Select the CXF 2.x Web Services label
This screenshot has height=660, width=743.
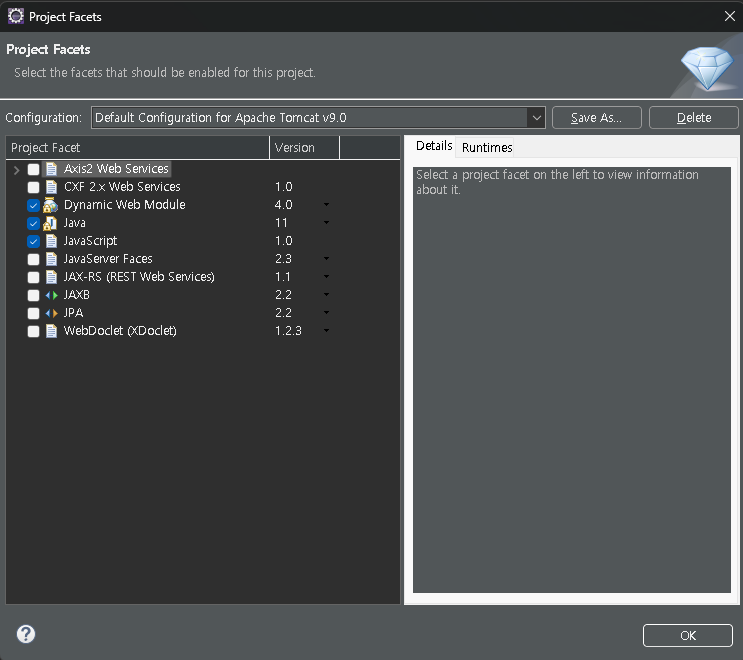pos(122,187)
